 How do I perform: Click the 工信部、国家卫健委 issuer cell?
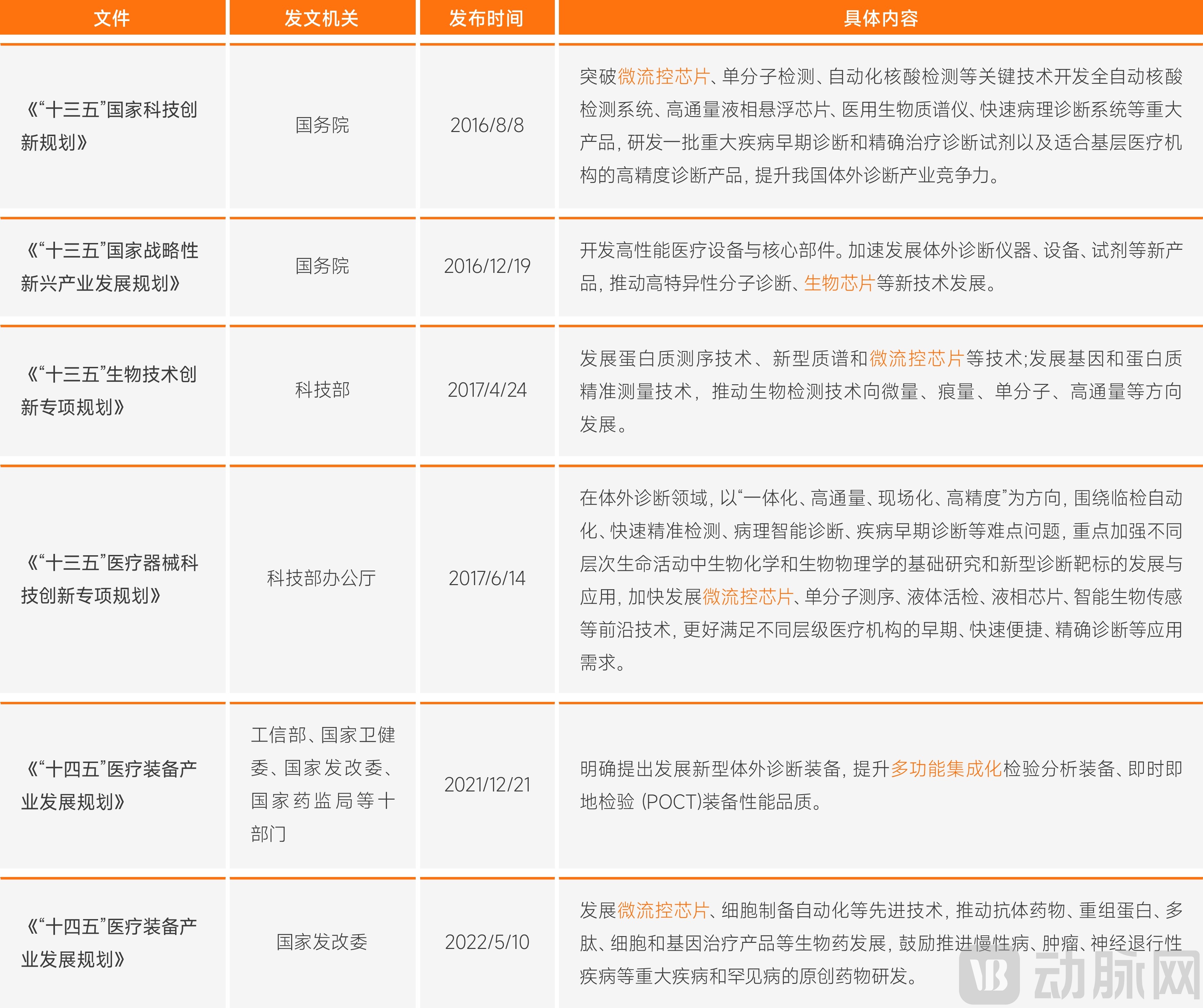pos(322,785)
